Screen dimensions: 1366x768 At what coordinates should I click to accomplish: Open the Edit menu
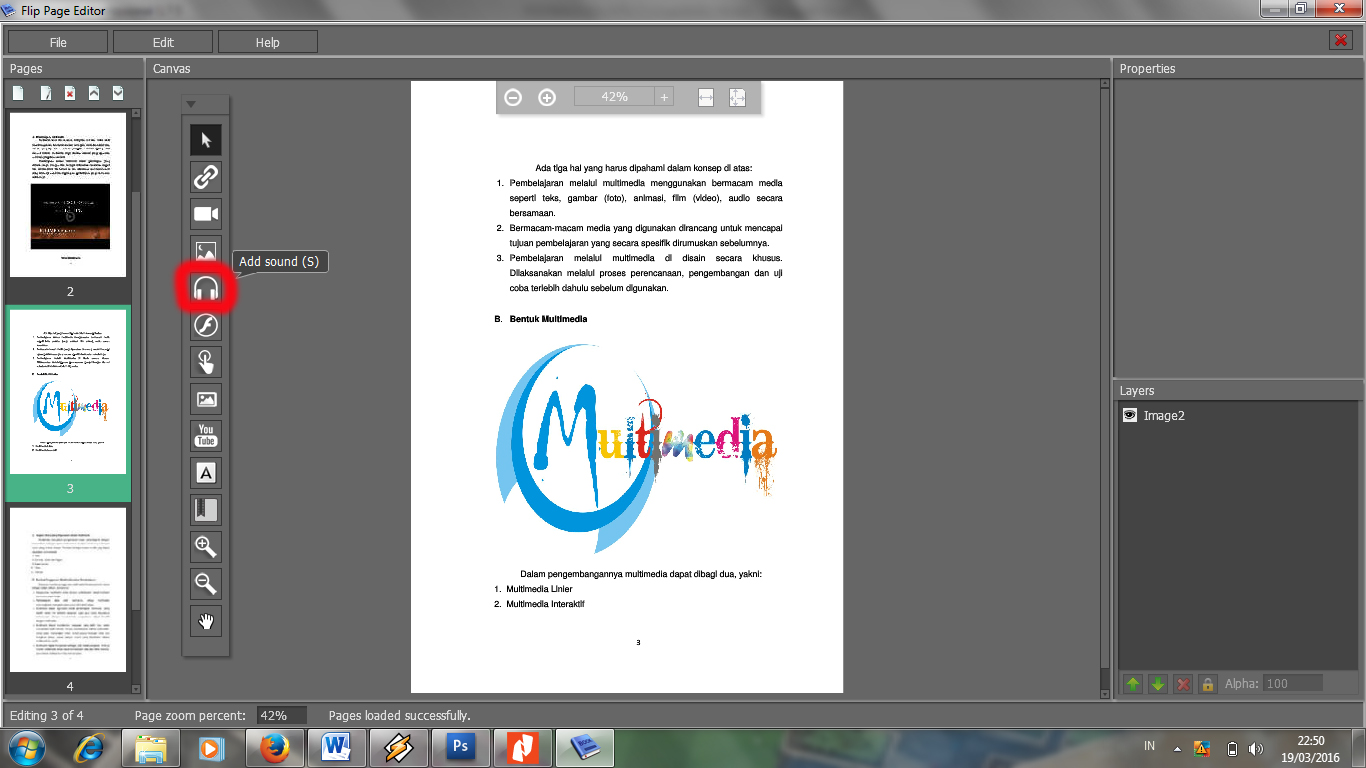[163, 42]
